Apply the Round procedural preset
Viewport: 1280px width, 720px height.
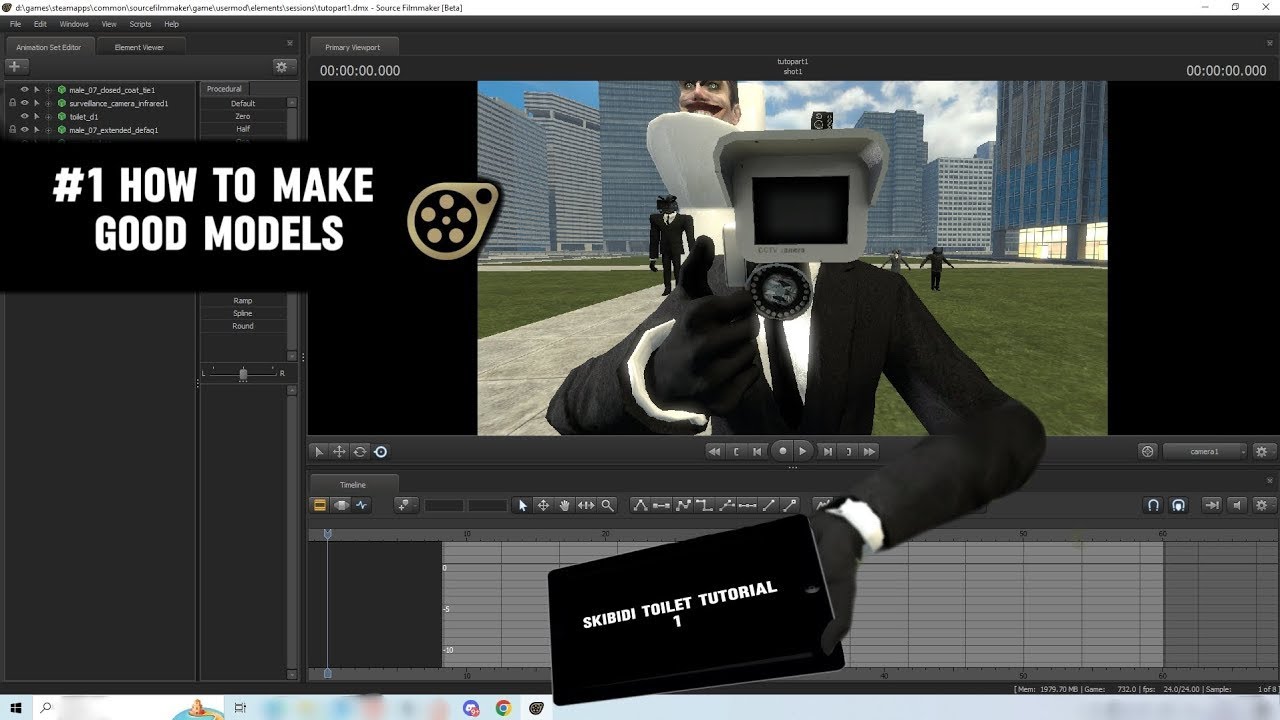[x=243, y=326]
